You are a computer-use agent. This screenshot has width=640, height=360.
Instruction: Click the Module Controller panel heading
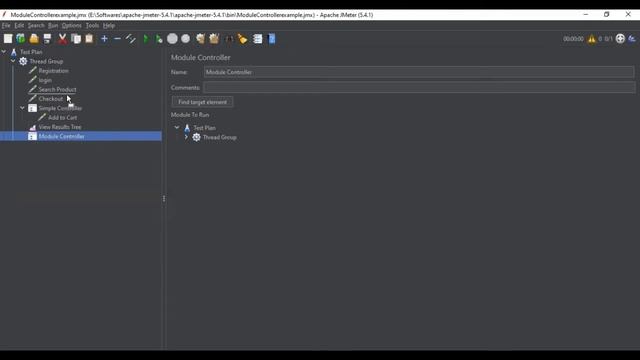tap(200, 58)
